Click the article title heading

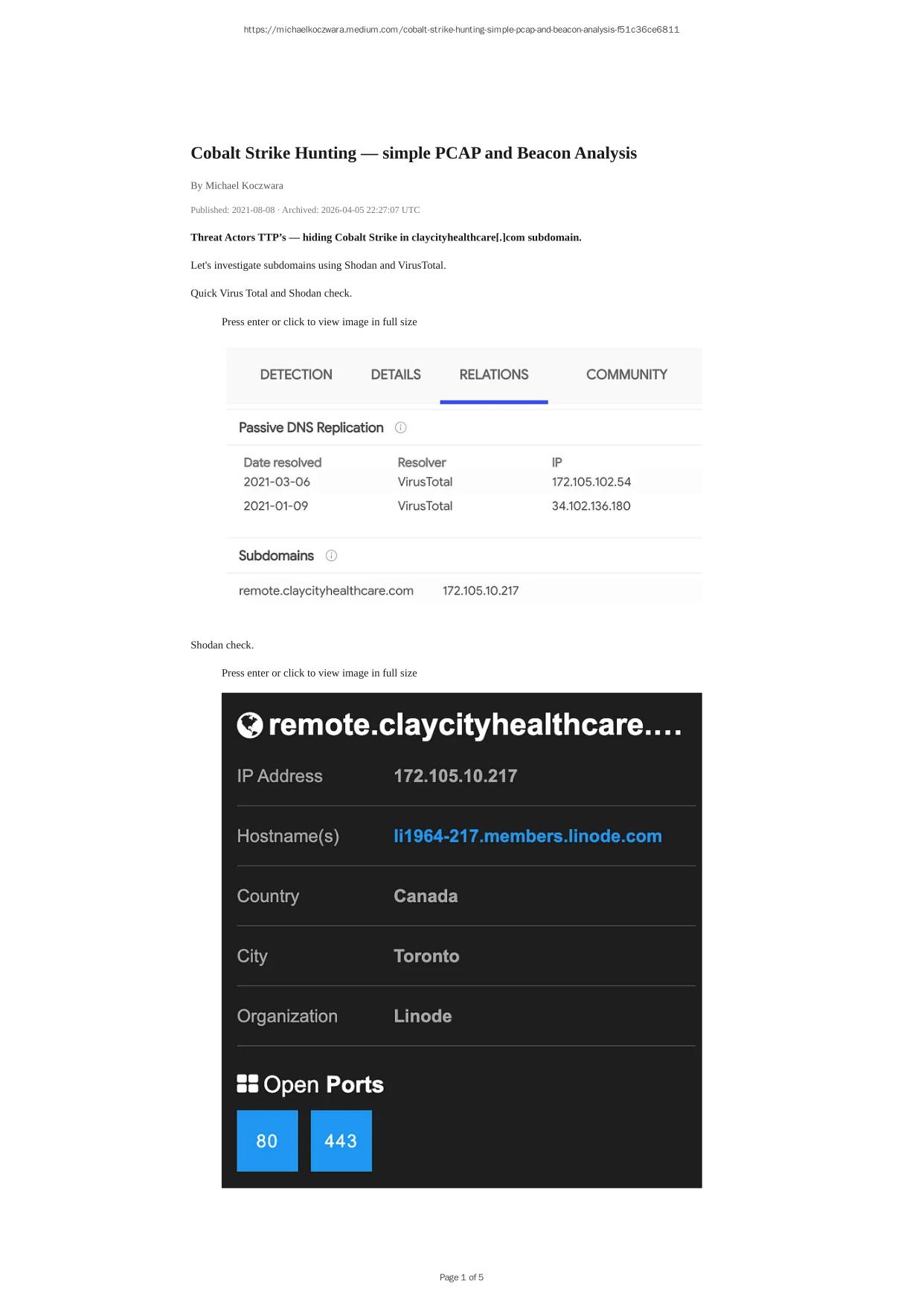[x=414, y=153]
